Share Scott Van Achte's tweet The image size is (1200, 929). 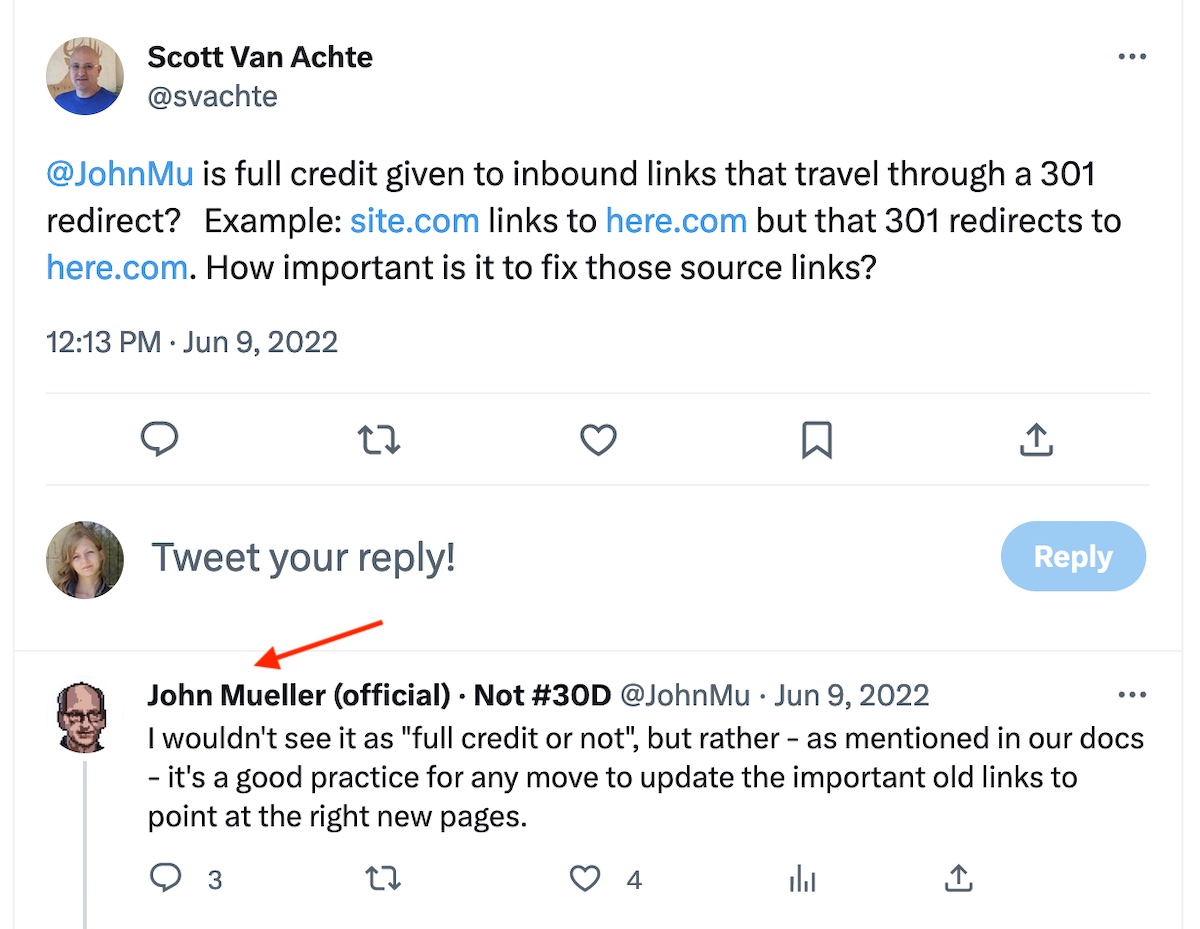pos(1037,440)
